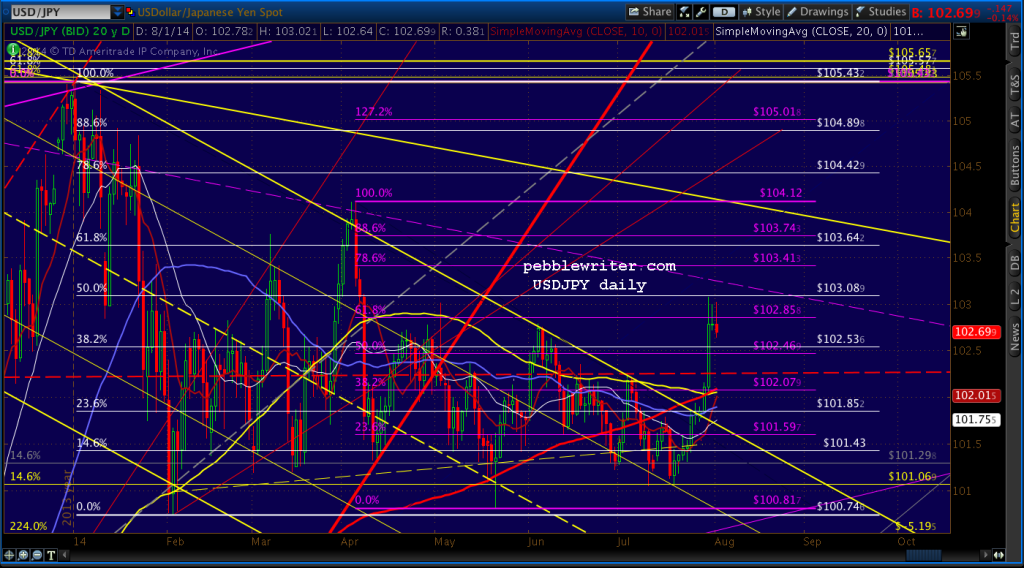Viewport: 1024px width, 568px height.
Task: Click the $101.852 Fibonacci level label
Action: click(x=840, y=403)
